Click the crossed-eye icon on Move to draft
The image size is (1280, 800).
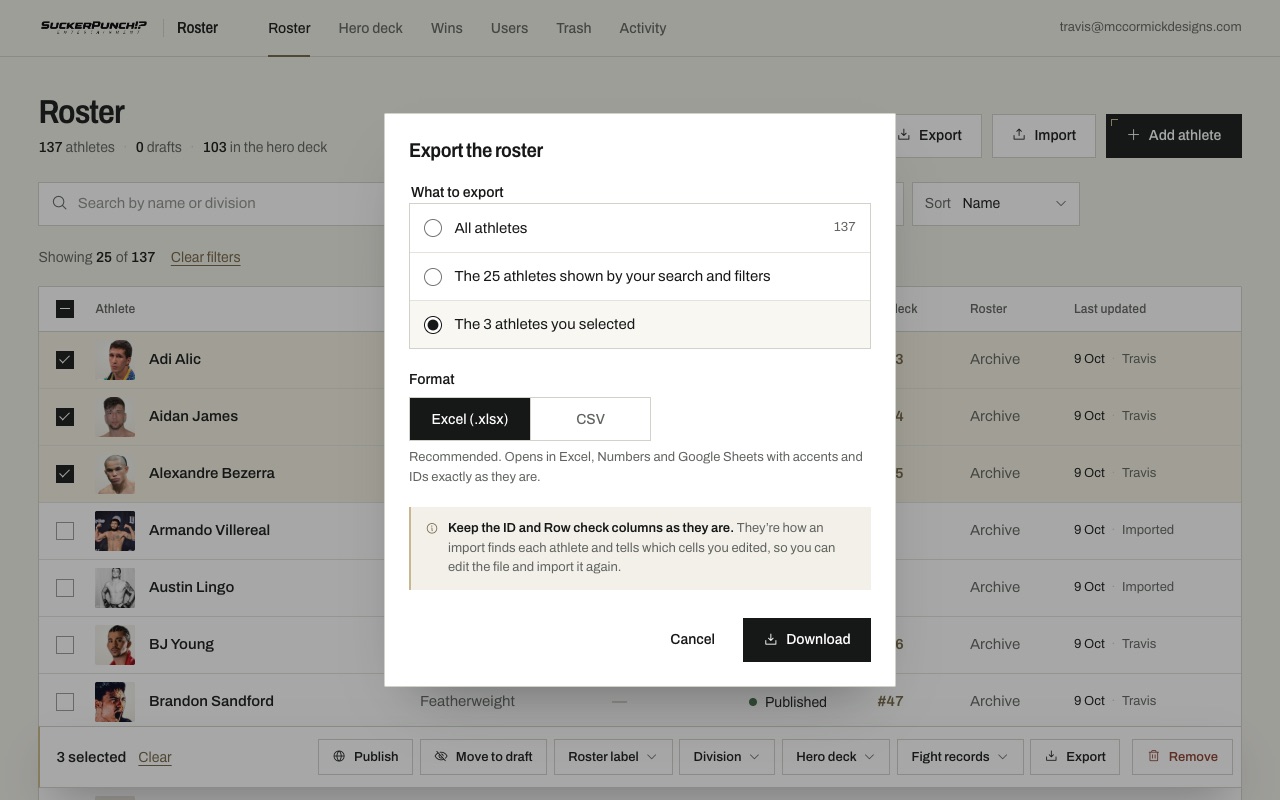pyautogui.click(x=441, y=757)
